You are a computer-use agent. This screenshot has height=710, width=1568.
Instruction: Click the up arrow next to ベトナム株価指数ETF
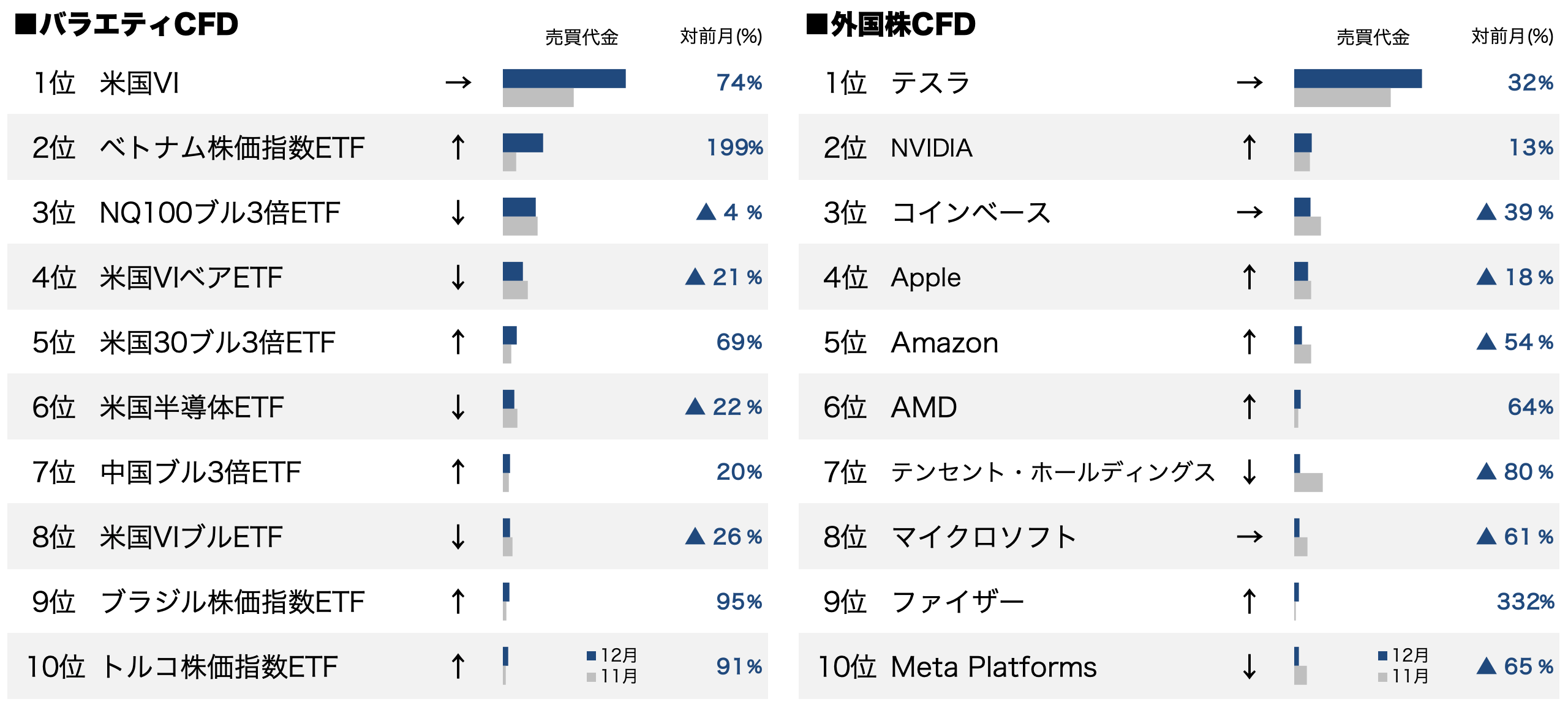click(x=458, y=148)
